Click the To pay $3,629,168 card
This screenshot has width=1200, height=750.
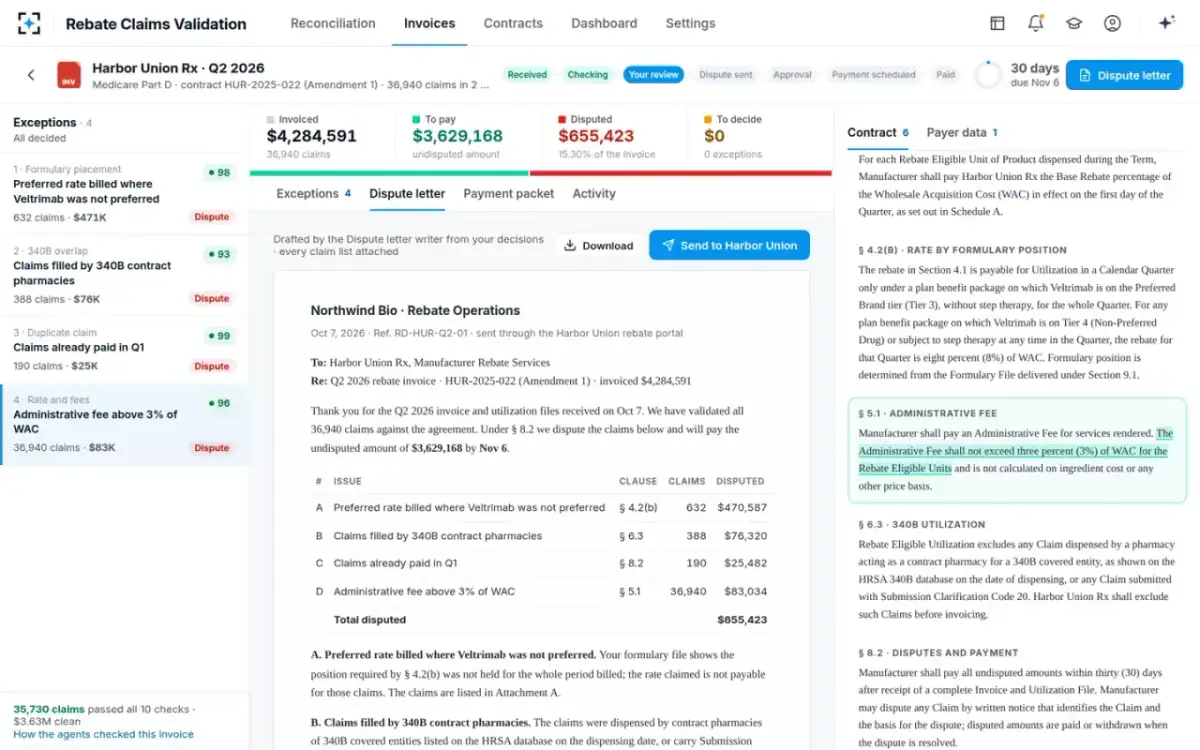tap(469, 136)
